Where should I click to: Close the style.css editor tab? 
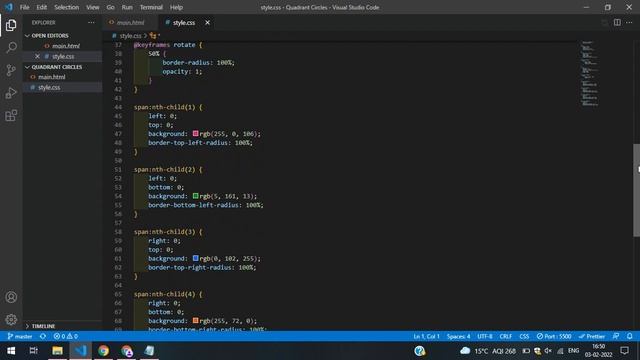[x=207, y=22]
